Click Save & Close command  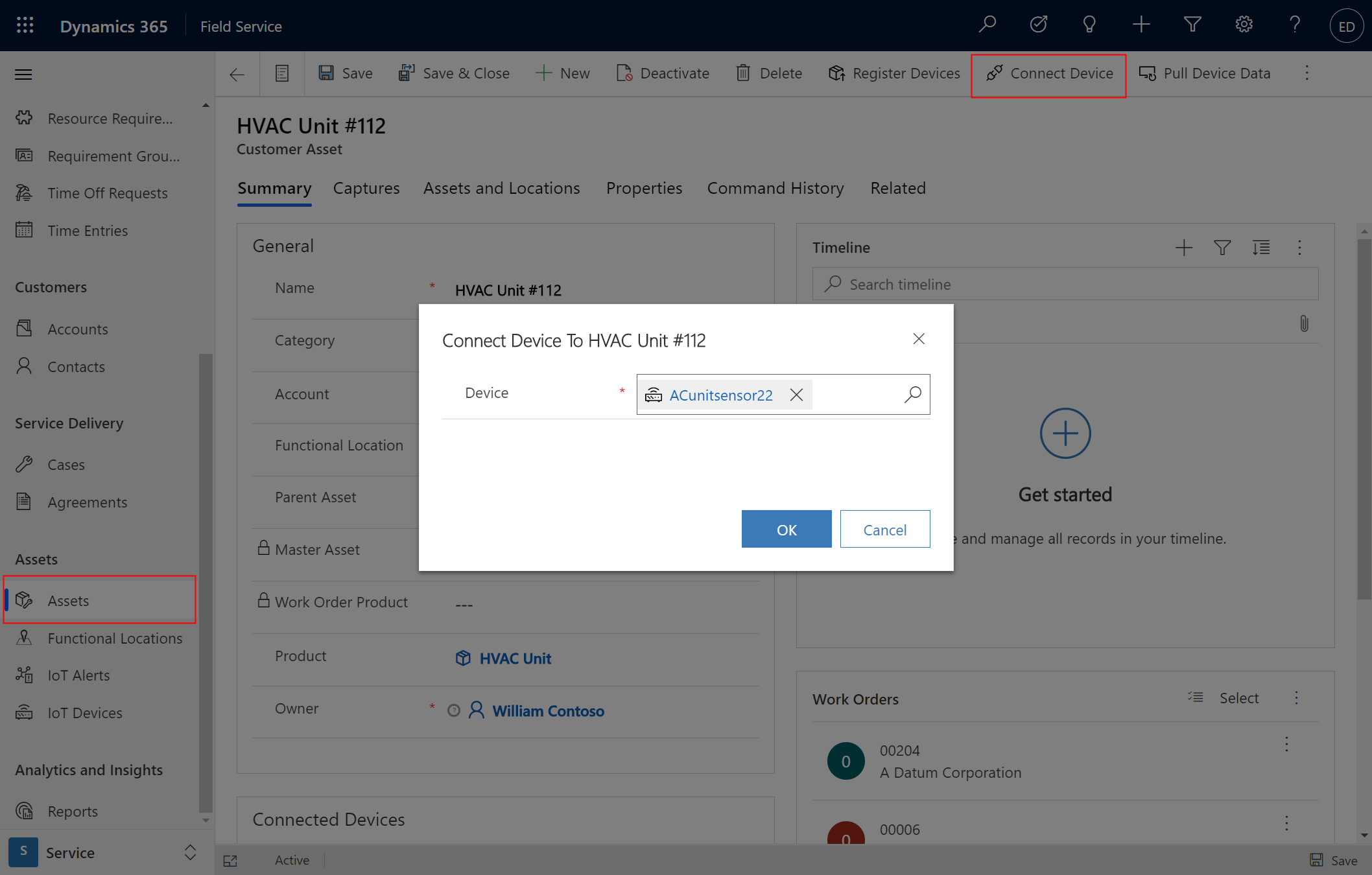(x=454, y=73)
